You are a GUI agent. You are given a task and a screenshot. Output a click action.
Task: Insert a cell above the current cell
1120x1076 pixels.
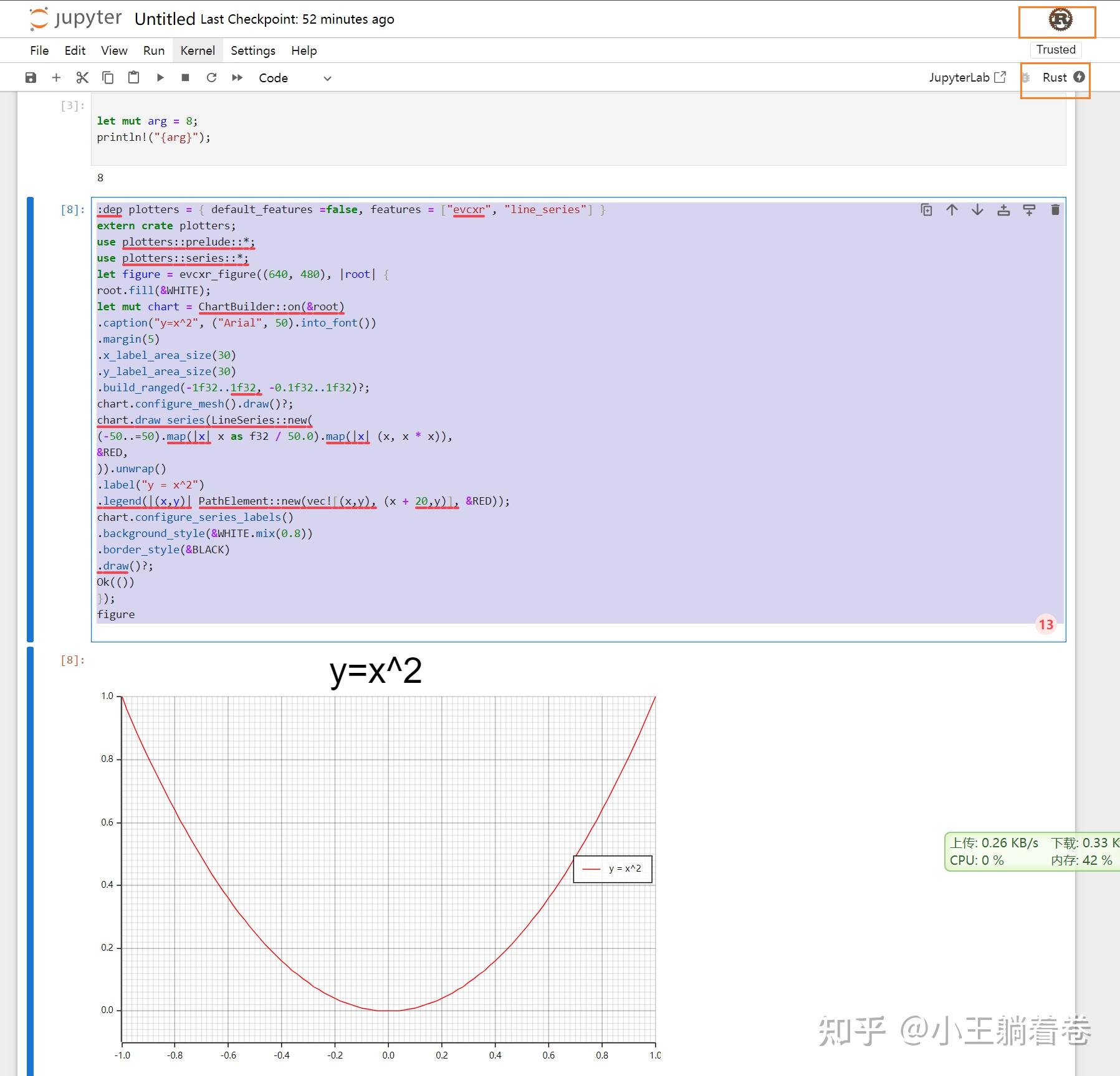(x=1003, y=210)
